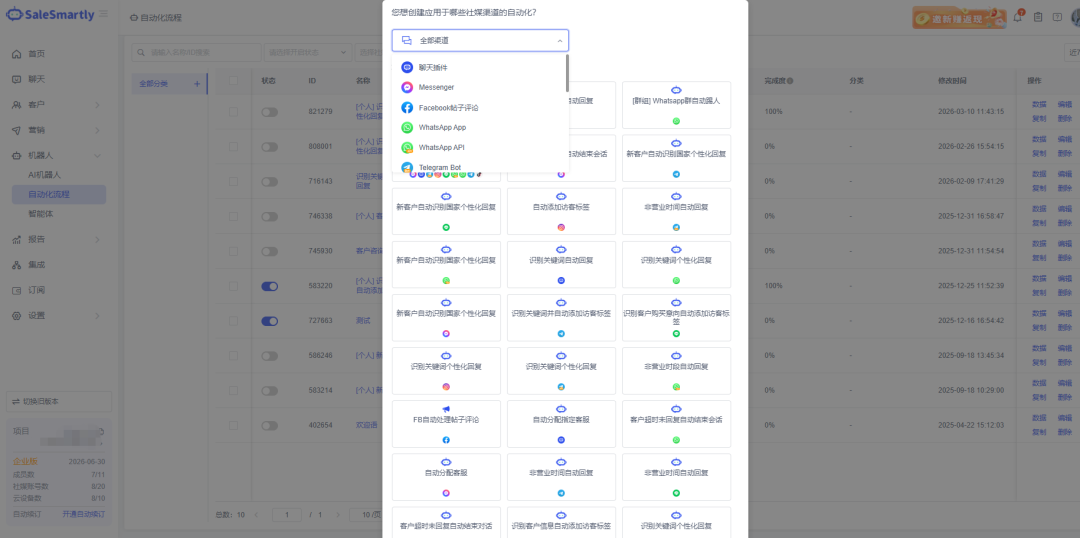Expand the 客户 sidebar submenu

(97, 104)
